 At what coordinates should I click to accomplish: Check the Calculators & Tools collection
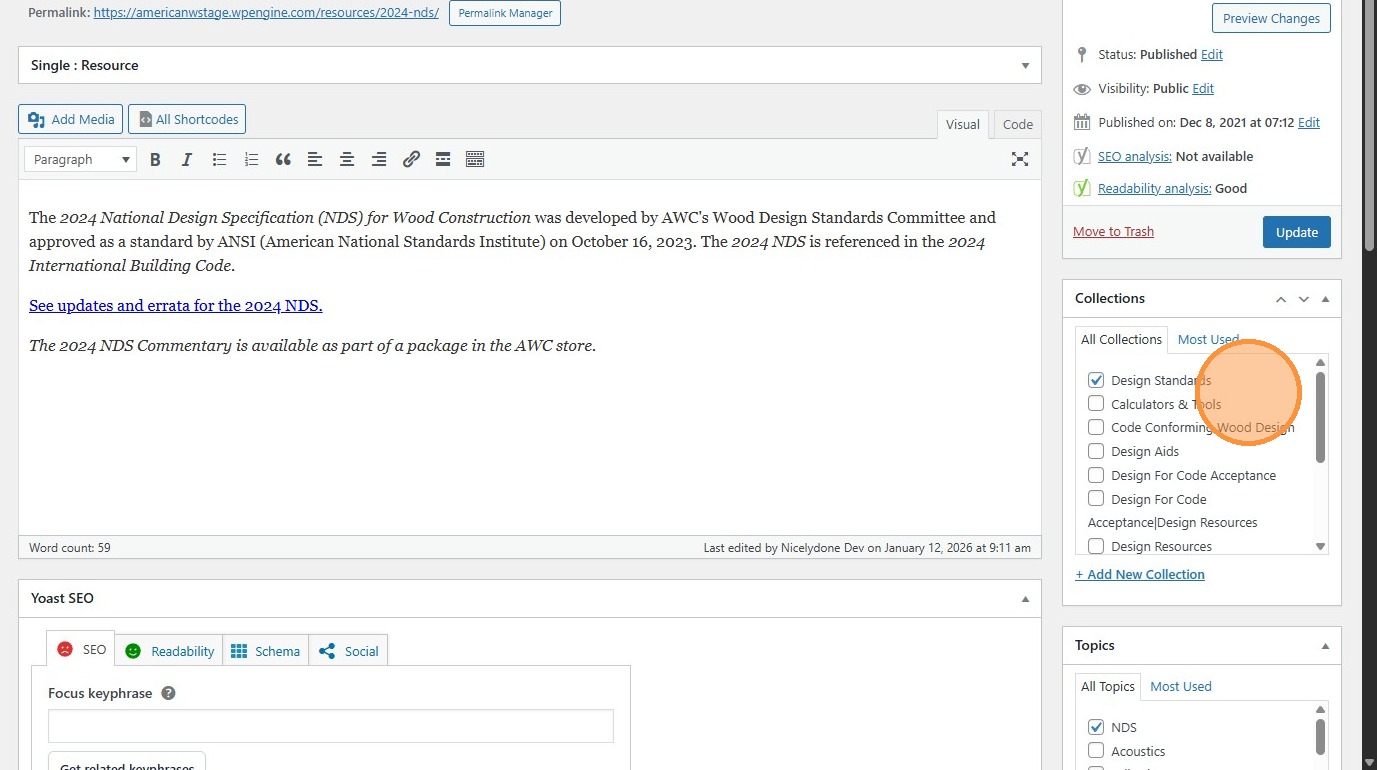pyautogui.click(x=1096, y=404)
